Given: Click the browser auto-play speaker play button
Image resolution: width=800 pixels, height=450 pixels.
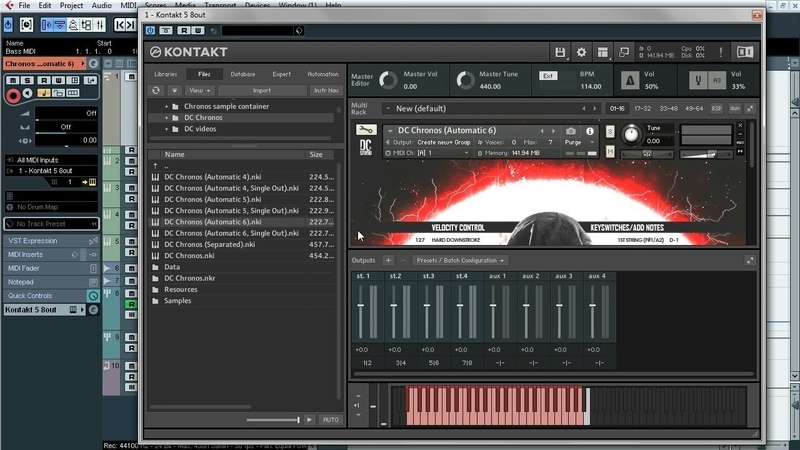Looking at the screenshot, I should point(309,419).
